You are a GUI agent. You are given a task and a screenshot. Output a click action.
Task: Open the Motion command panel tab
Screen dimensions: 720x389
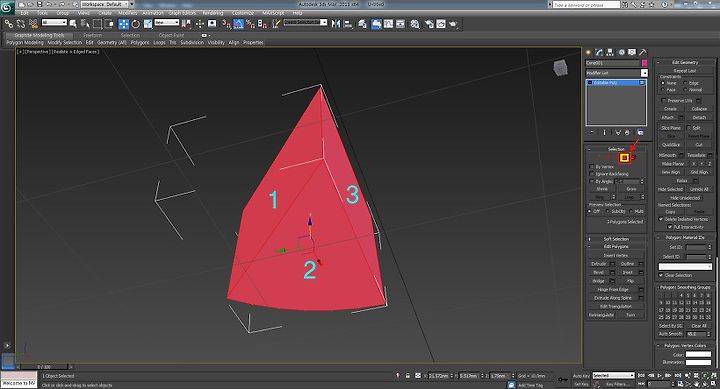621,52
